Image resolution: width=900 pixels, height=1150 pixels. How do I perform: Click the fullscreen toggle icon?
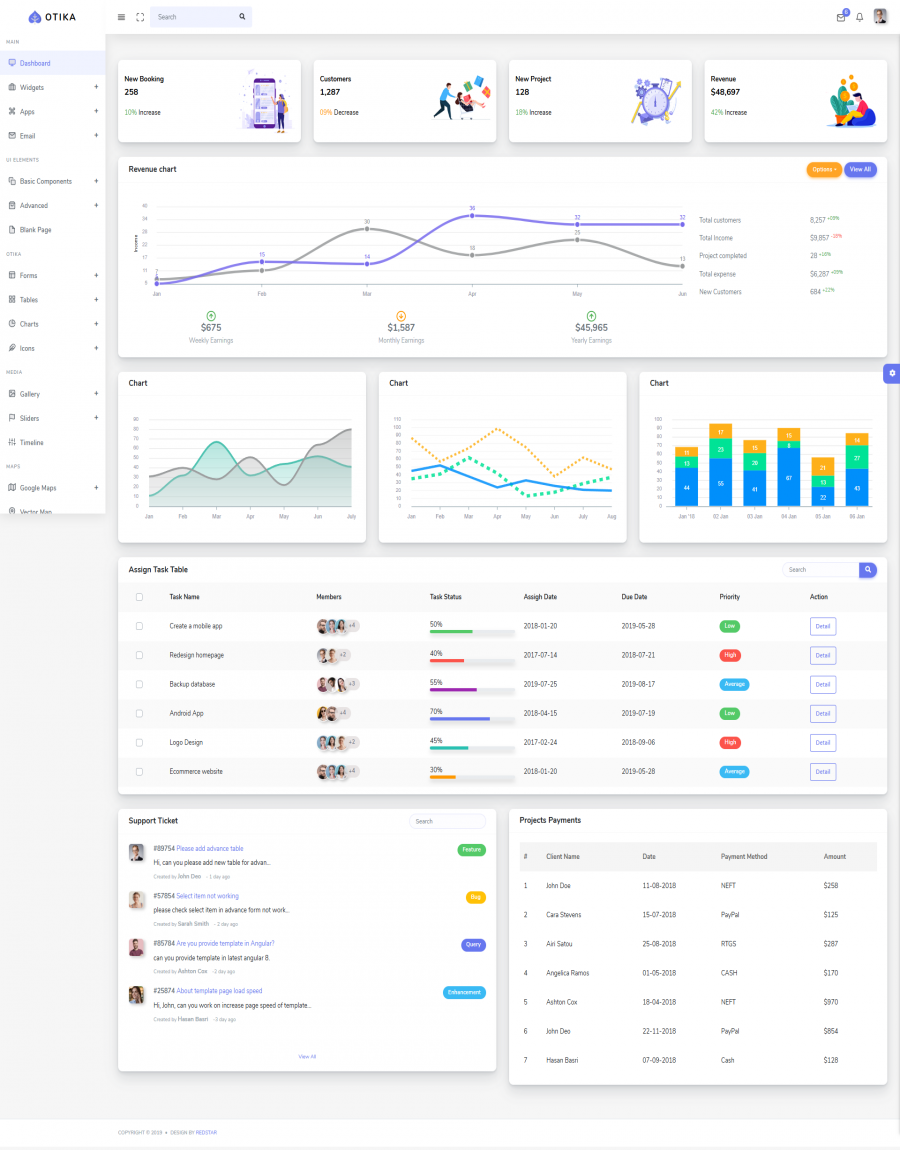(x=140, y=17)
